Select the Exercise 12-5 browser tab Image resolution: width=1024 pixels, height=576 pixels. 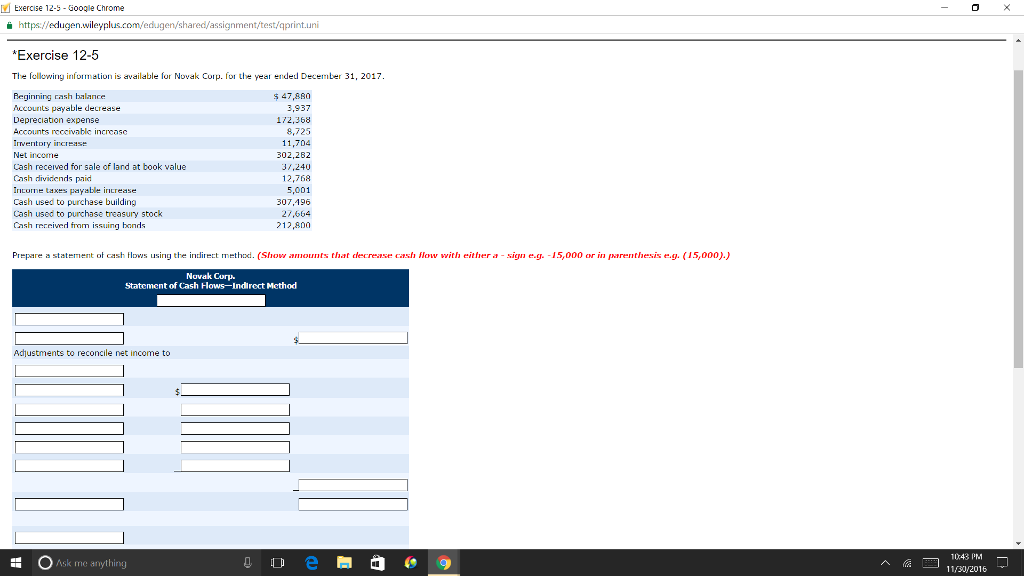pyautogui.click(x=60, y=7)
